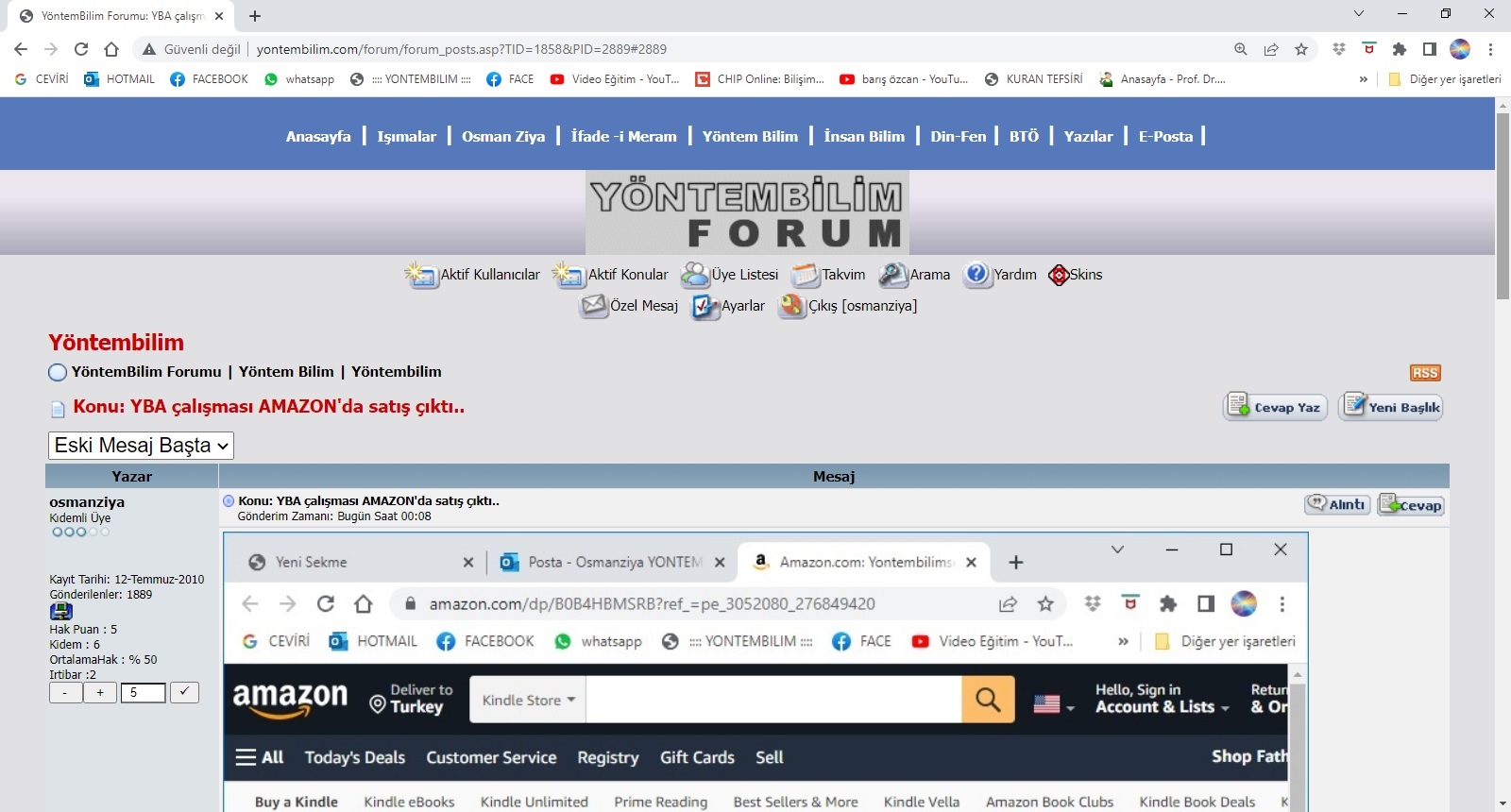The width and height of the screenshot is (1511, 812).
Task: Open E-Posta in top navigation
Action: point(1165,136)
